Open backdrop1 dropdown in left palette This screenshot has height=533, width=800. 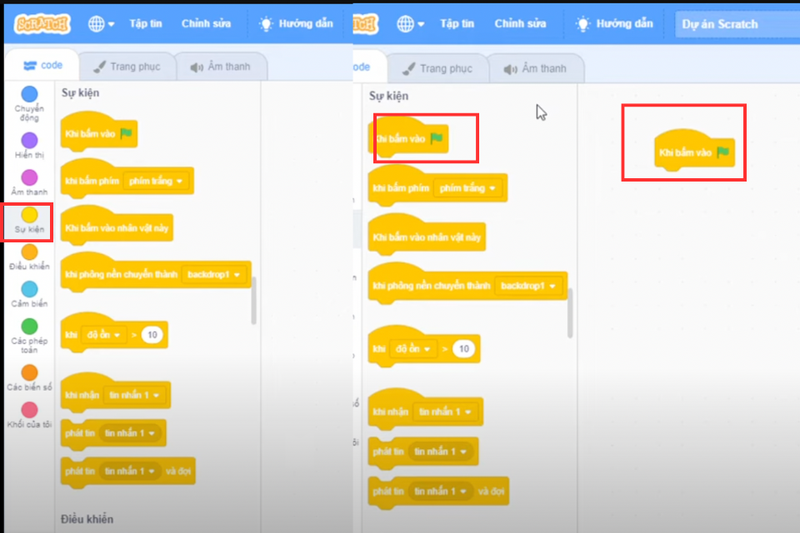[213, 274]
